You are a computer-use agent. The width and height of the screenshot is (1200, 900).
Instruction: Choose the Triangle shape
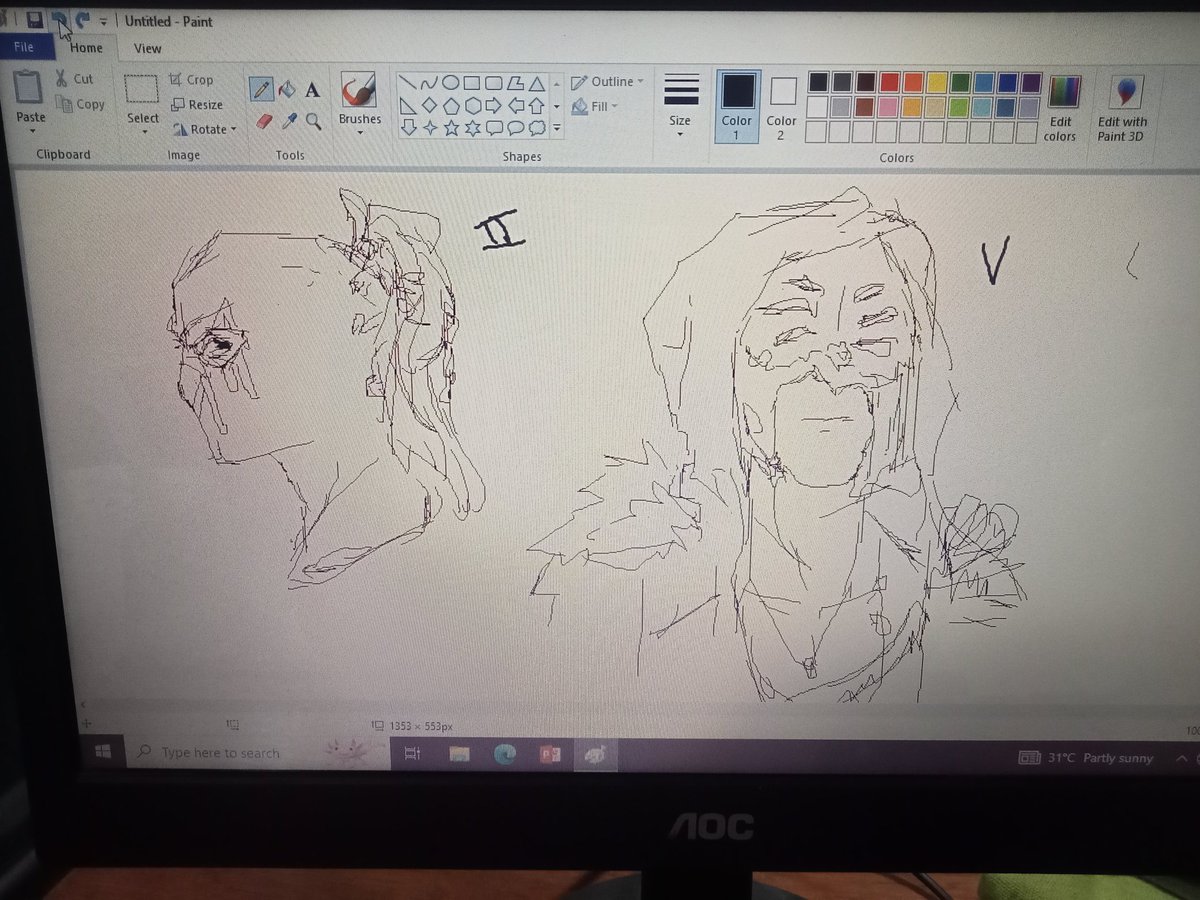coord(537,83)
